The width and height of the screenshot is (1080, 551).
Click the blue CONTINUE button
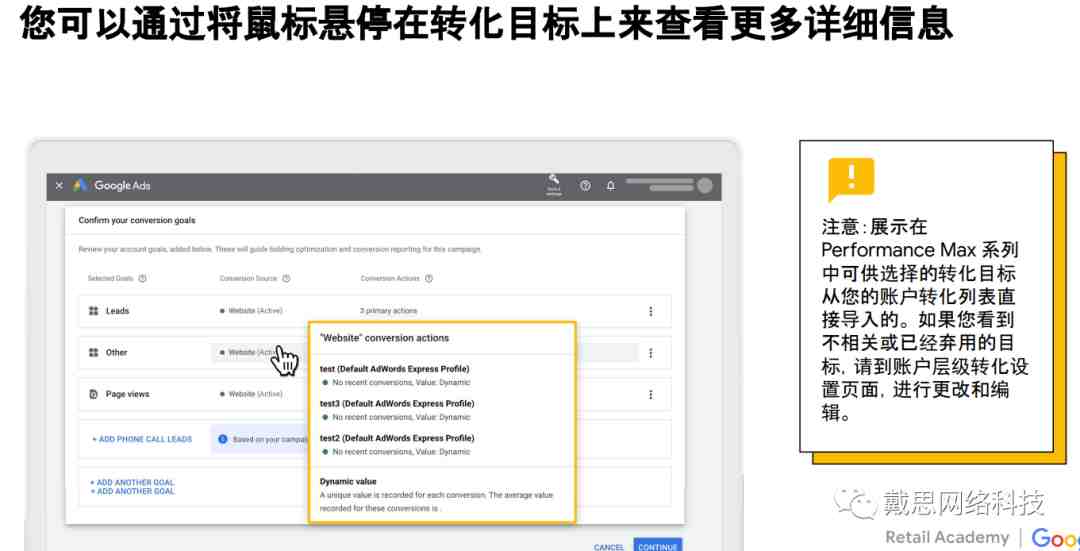658,545
